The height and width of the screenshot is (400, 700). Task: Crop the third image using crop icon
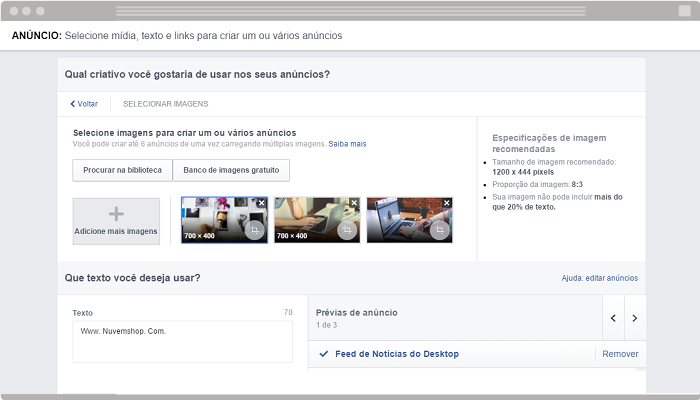[x=440, y=230]
